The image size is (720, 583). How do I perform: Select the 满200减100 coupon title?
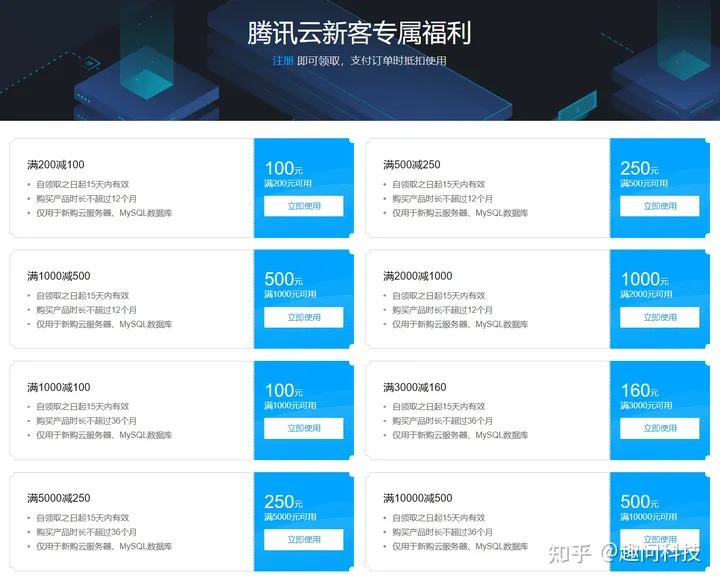pyautogui.click(x=57, y=165)
